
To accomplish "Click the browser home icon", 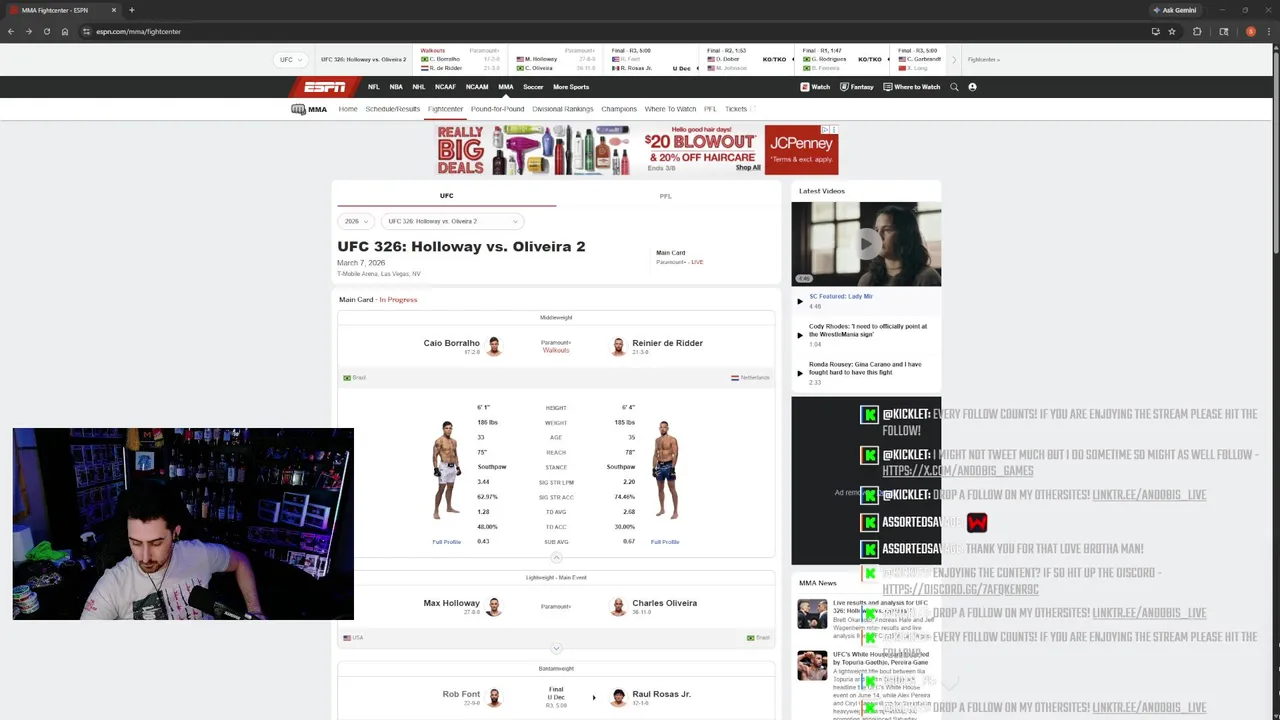I will tap(65, 31).
